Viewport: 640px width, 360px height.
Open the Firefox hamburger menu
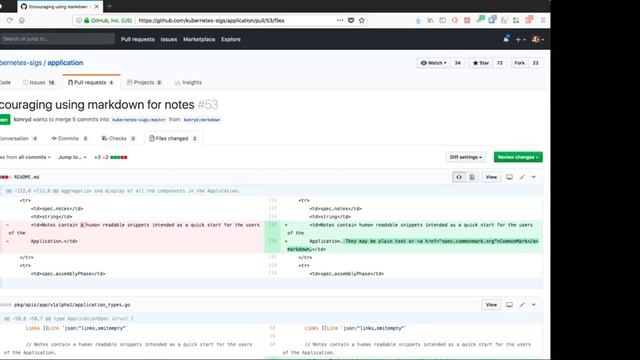click(x=543, y=20)
